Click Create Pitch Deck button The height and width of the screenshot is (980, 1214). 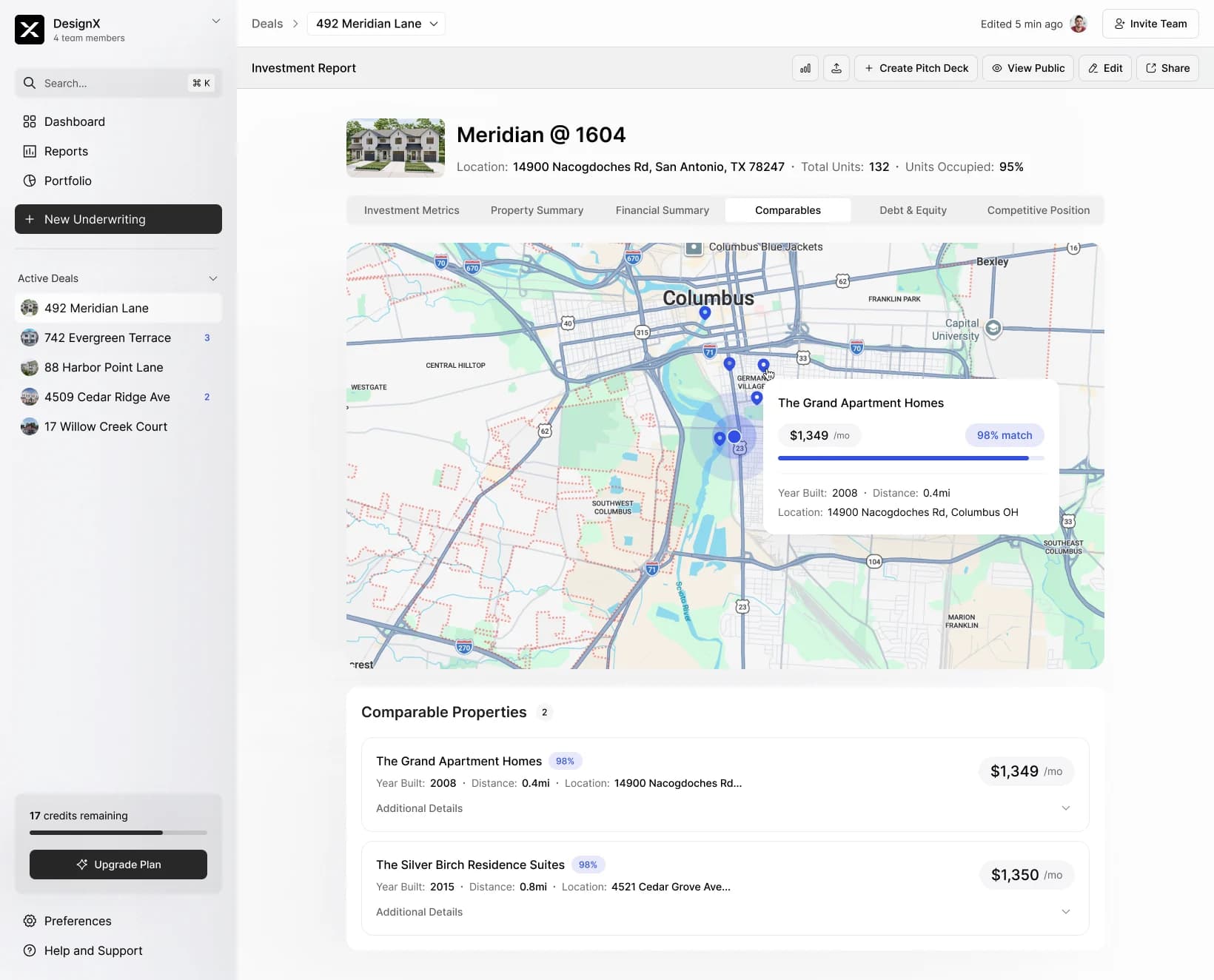(916, 68)
